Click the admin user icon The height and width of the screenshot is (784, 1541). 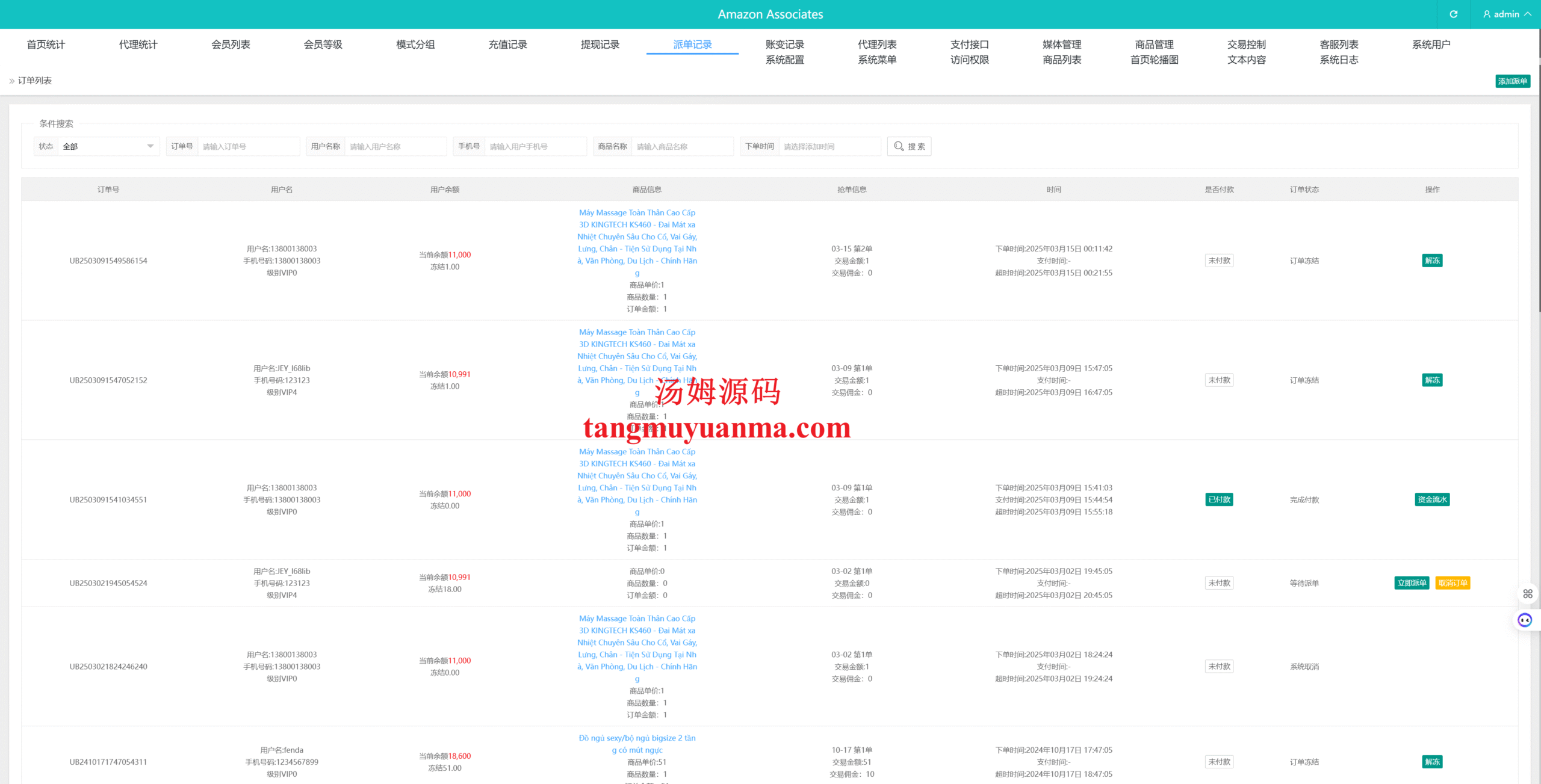point(1487,14)
